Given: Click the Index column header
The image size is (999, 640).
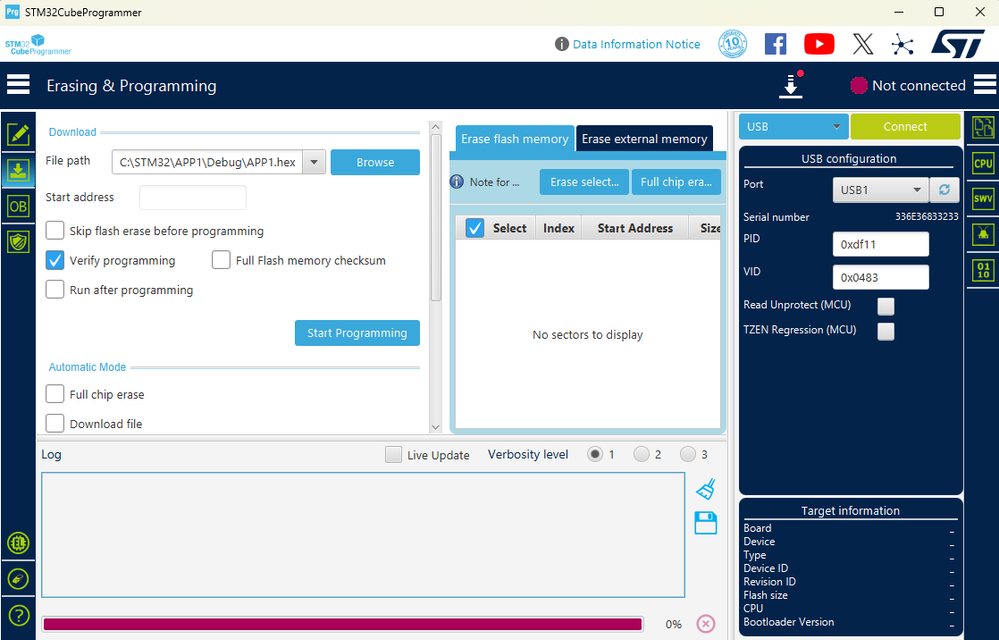Looking at the screenshot, I should [559, 228].
